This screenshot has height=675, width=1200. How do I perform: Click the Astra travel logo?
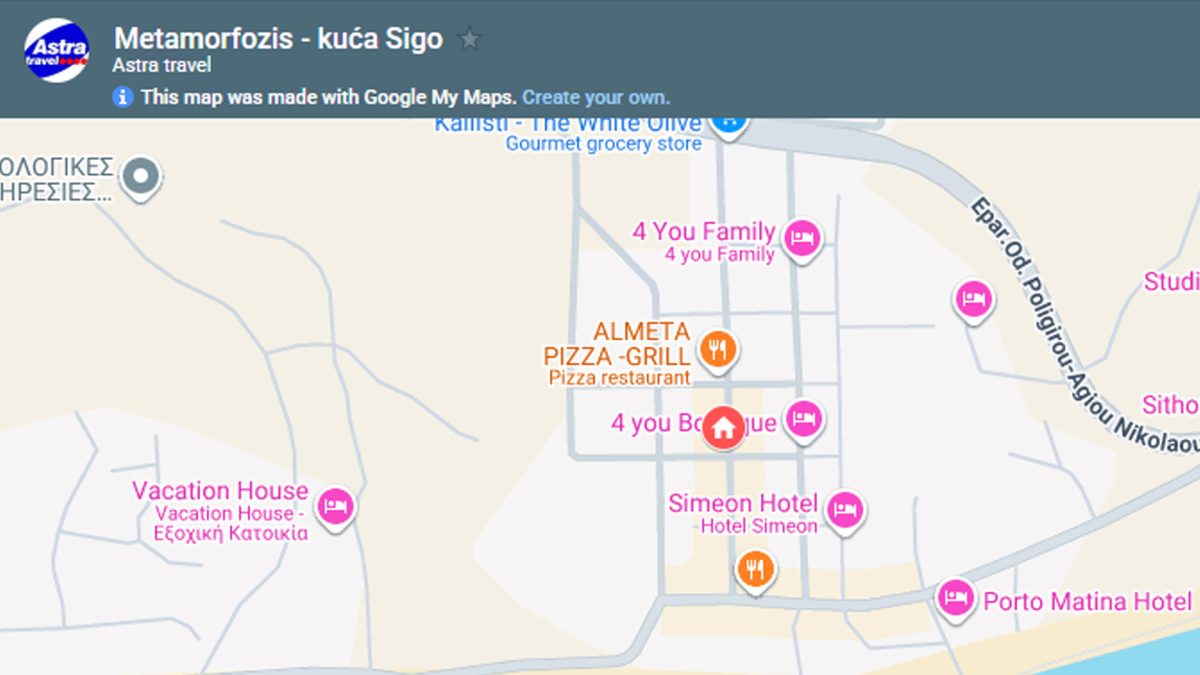(56, 50)
